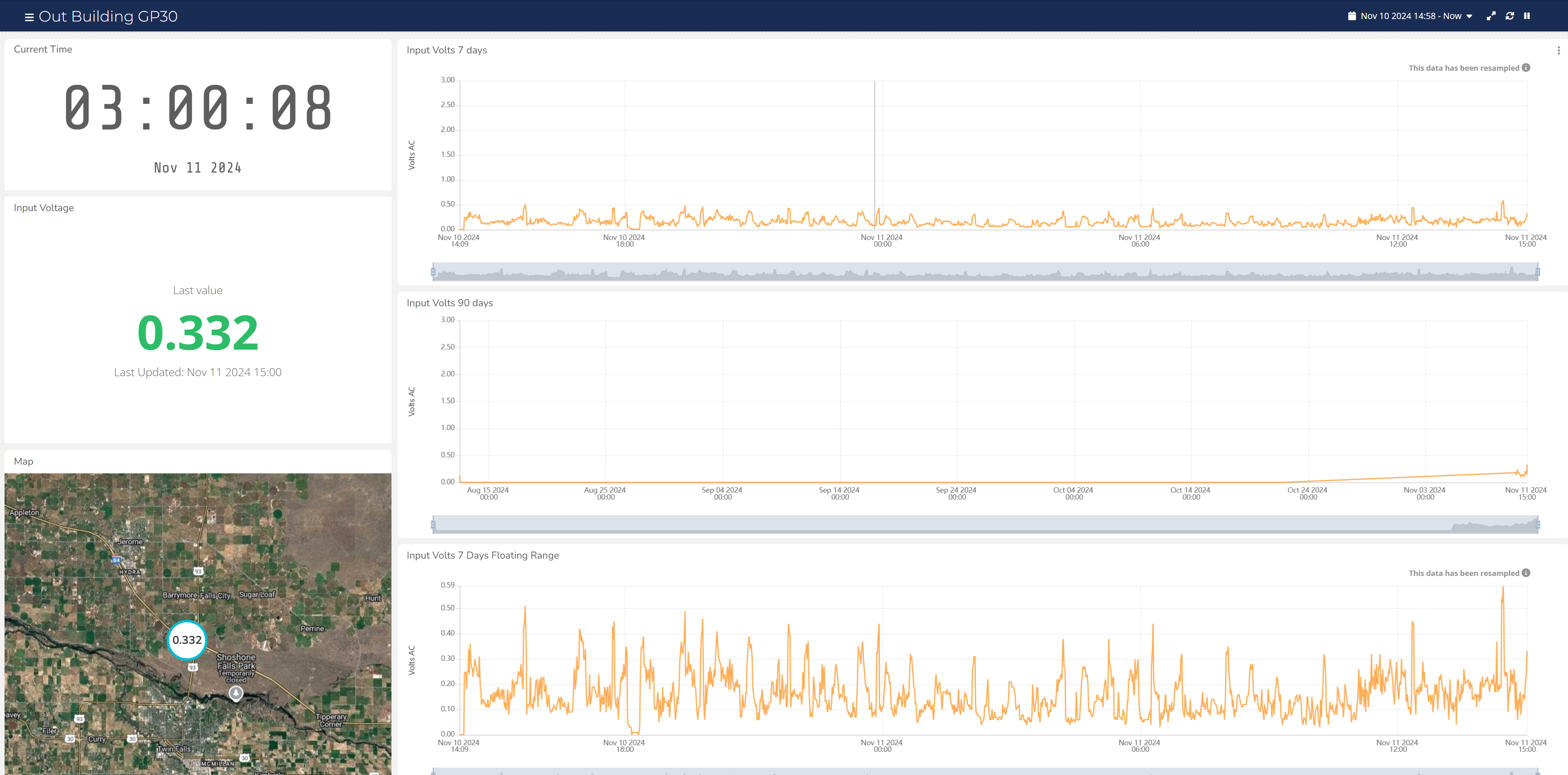Enter fullscreen with the expand arrows icon
Screen dimensions: 1568x775
tap(1491, 16)
